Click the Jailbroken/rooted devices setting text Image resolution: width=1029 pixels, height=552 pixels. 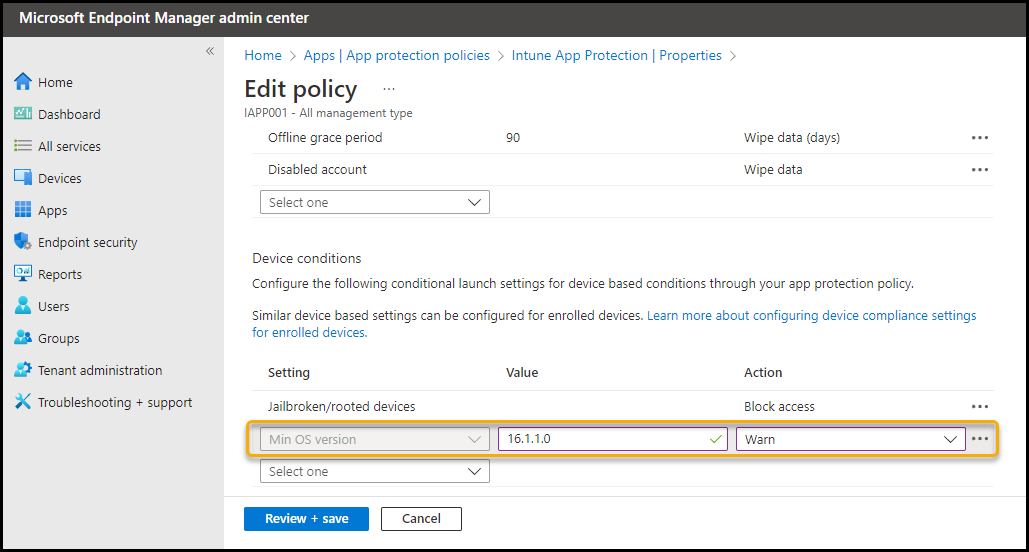click(341, 406)
